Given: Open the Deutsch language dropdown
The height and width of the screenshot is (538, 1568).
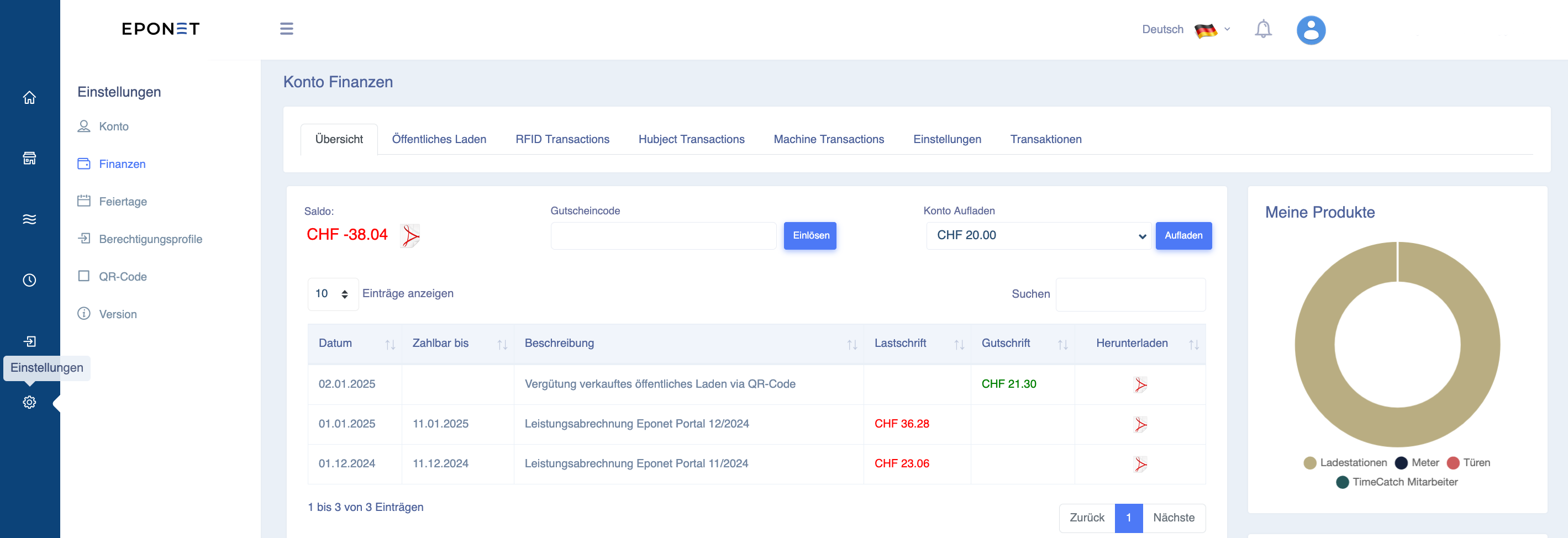Looking at the screenshot, I should [x=1186, y=29].
